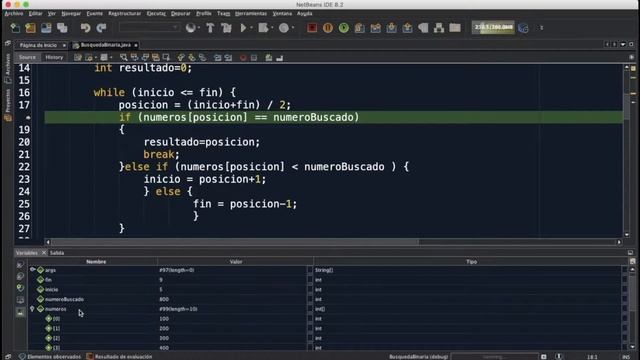
Task: Click the vertical scrollbar of the code editor
Action: click(x=627, y=151)
